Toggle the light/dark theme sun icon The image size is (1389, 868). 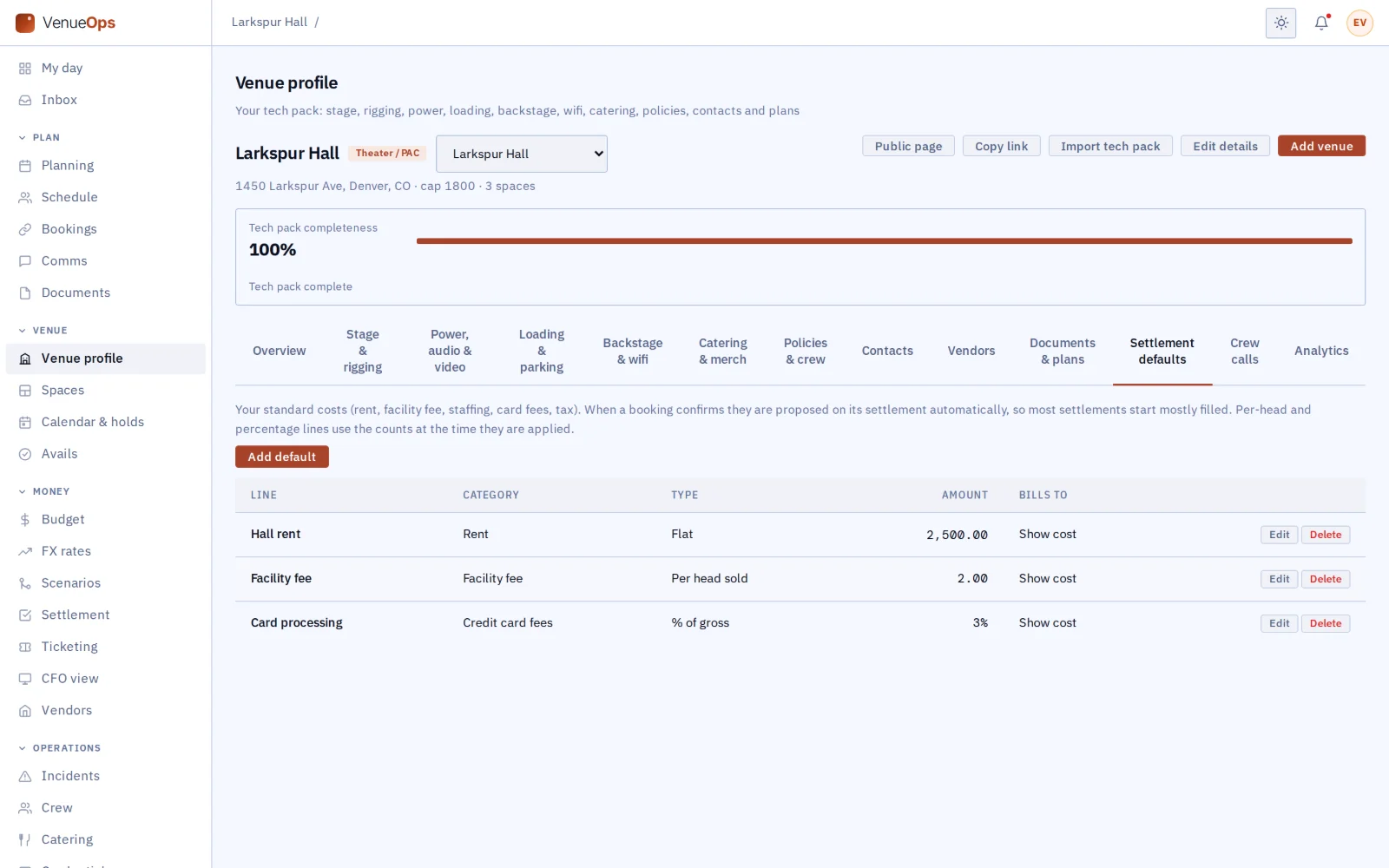tap(1280, 23)
